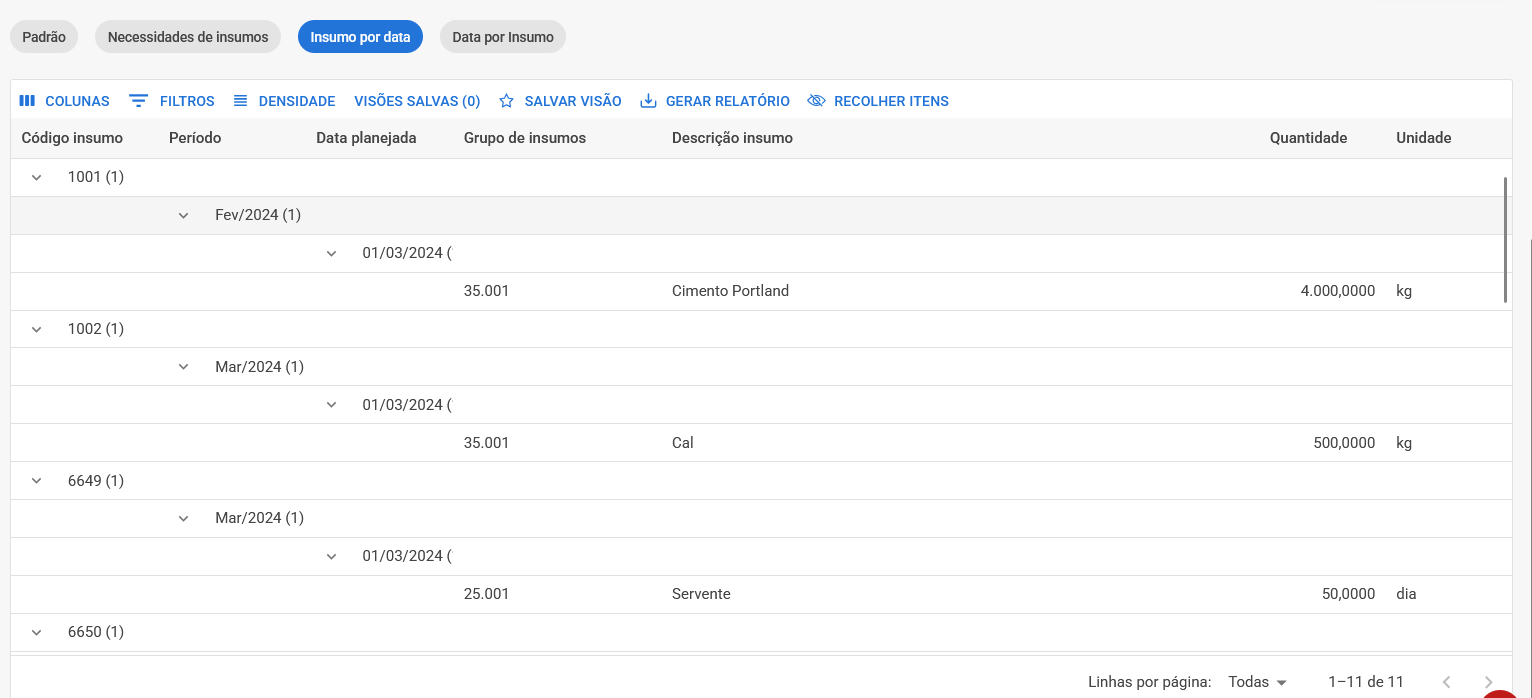
Task: Collapse the Fev/2024 (1) group chevron
Action: pos(184,215)
